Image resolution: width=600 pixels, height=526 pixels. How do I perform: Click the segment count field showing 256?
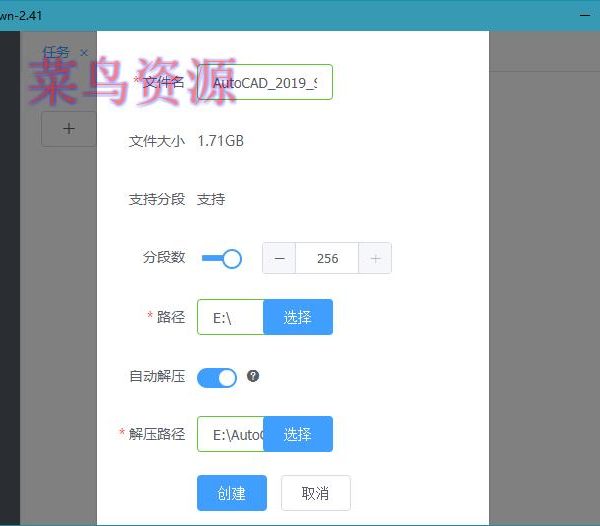tap(327, 258)
